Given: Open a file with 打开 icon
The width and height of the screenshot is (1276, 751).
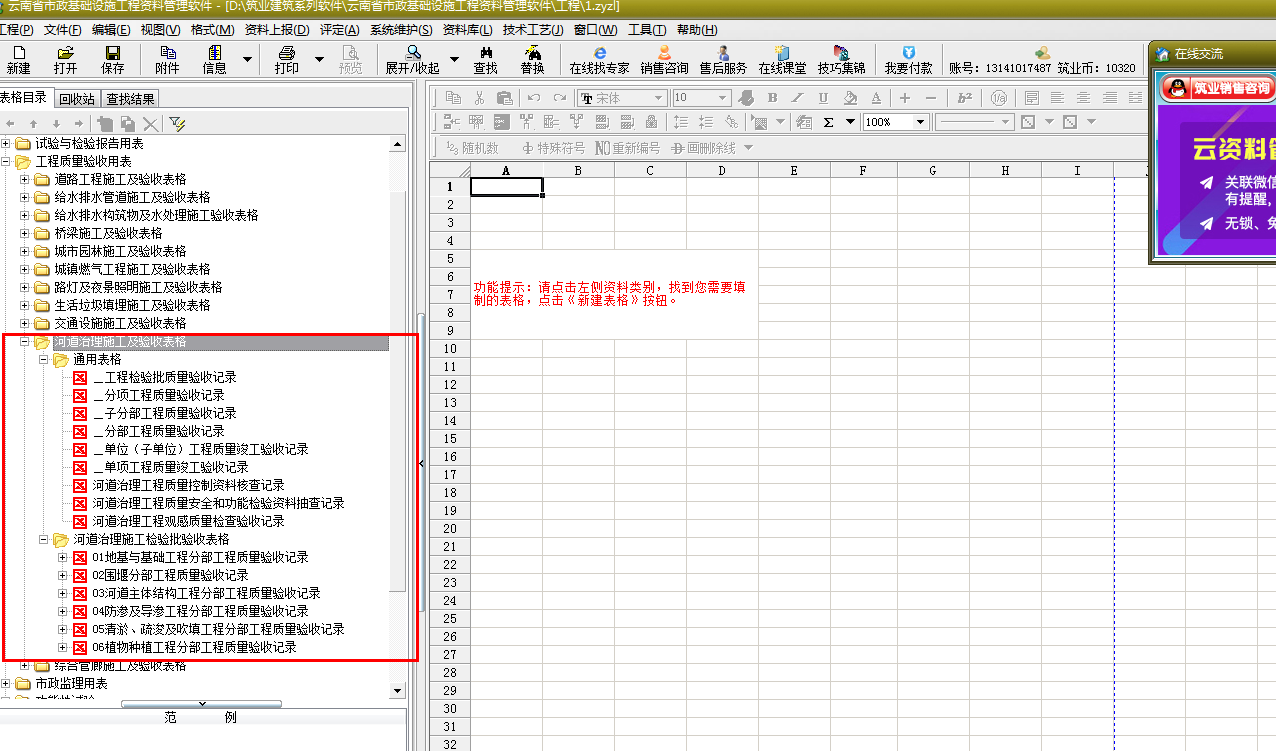Looking at the screenshot, I should (x=65, y=59).
